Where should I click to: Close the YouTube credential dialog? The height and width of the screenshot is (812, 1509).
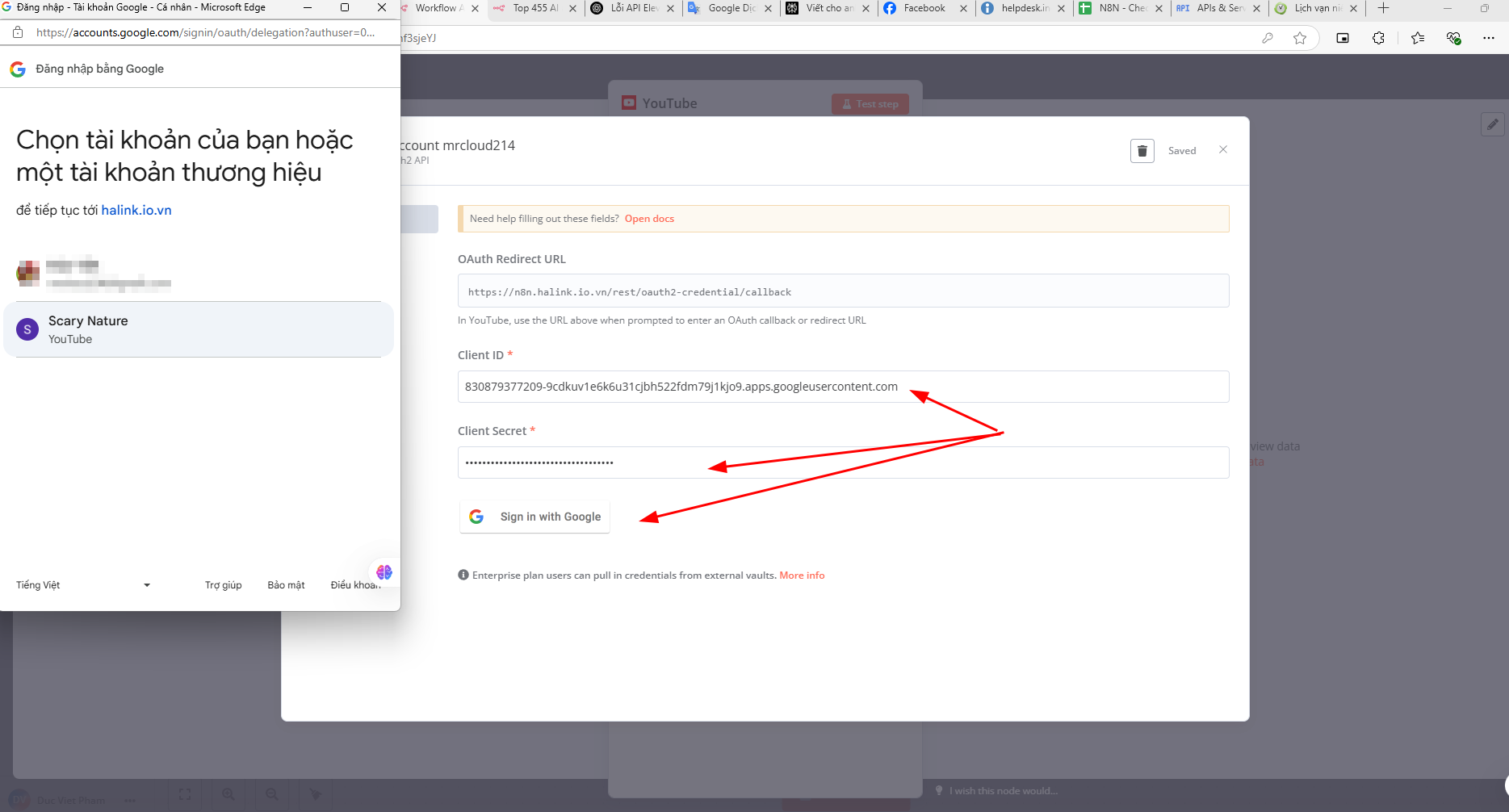point(1223,149)
